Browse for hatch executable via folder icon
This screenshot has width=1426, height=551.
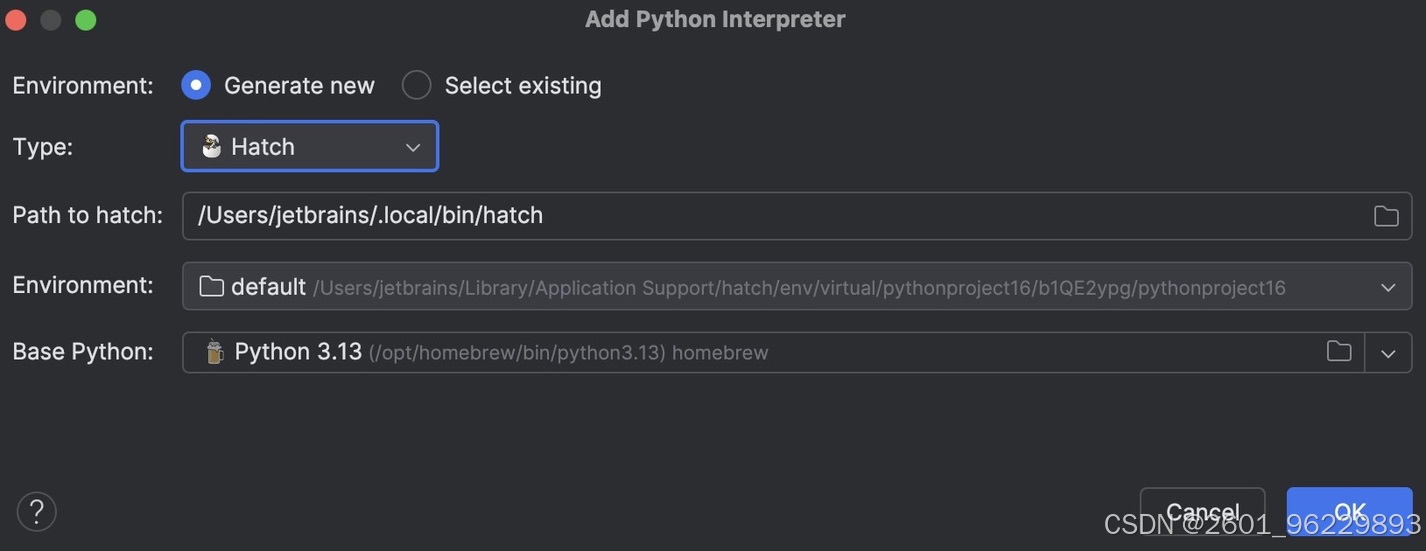pos(1386,216)
